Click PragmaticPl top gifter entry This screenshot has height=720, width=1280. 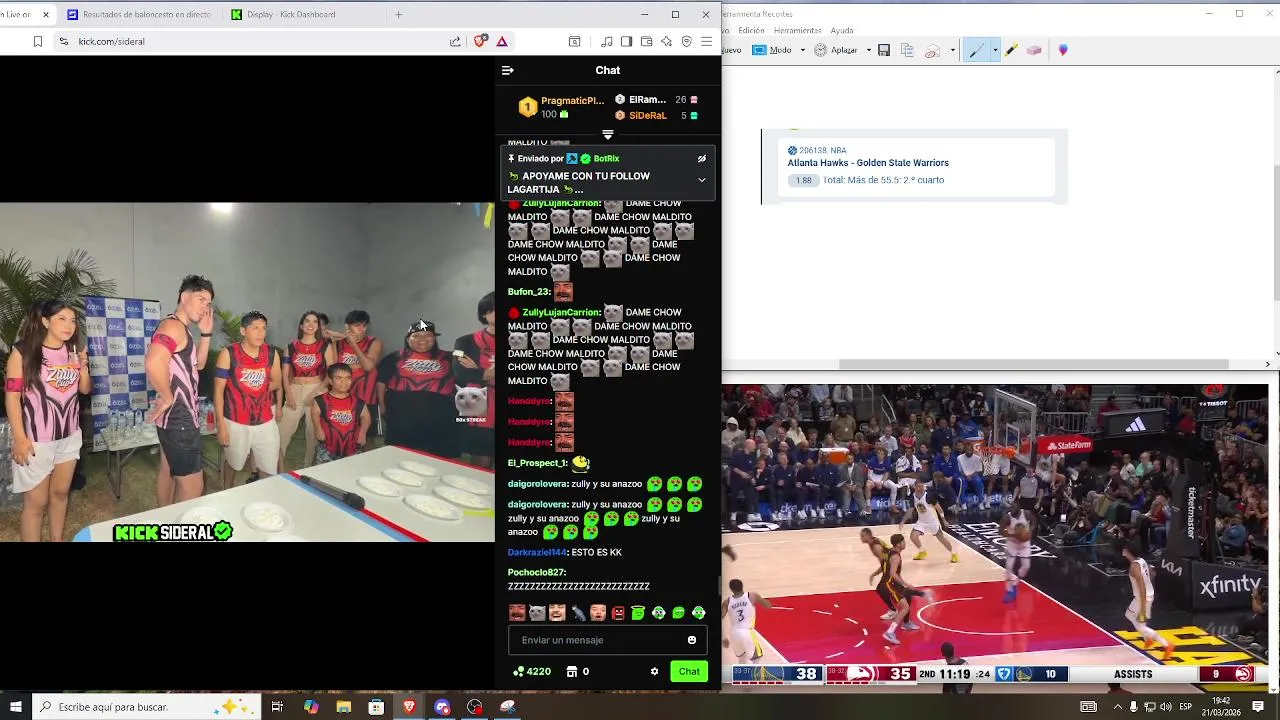(562, 107)
